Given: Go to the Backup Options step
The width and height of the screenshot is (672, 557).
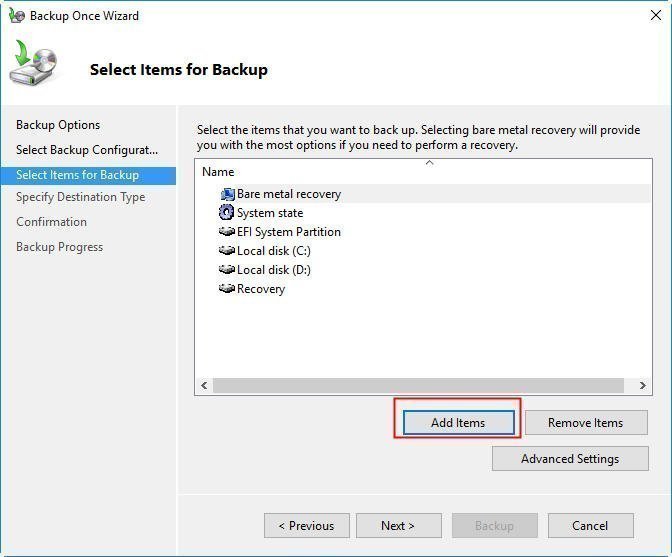Looking at the screenshot, I should tap(58, 125).
